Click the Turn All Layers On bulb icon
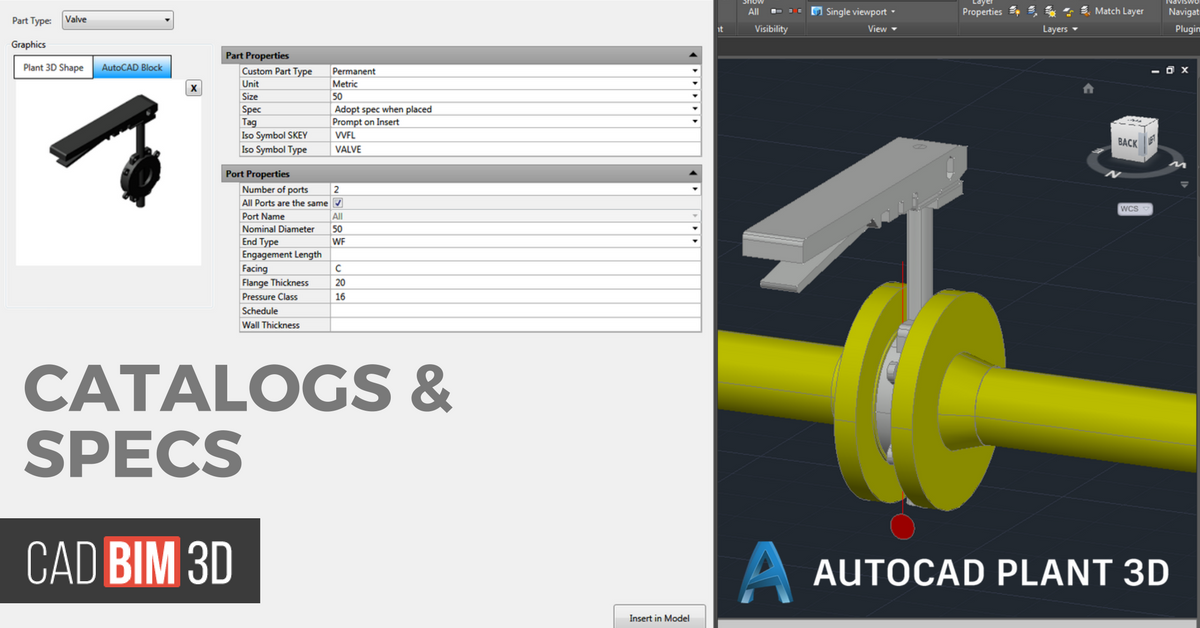 [x=1015, y=11]
